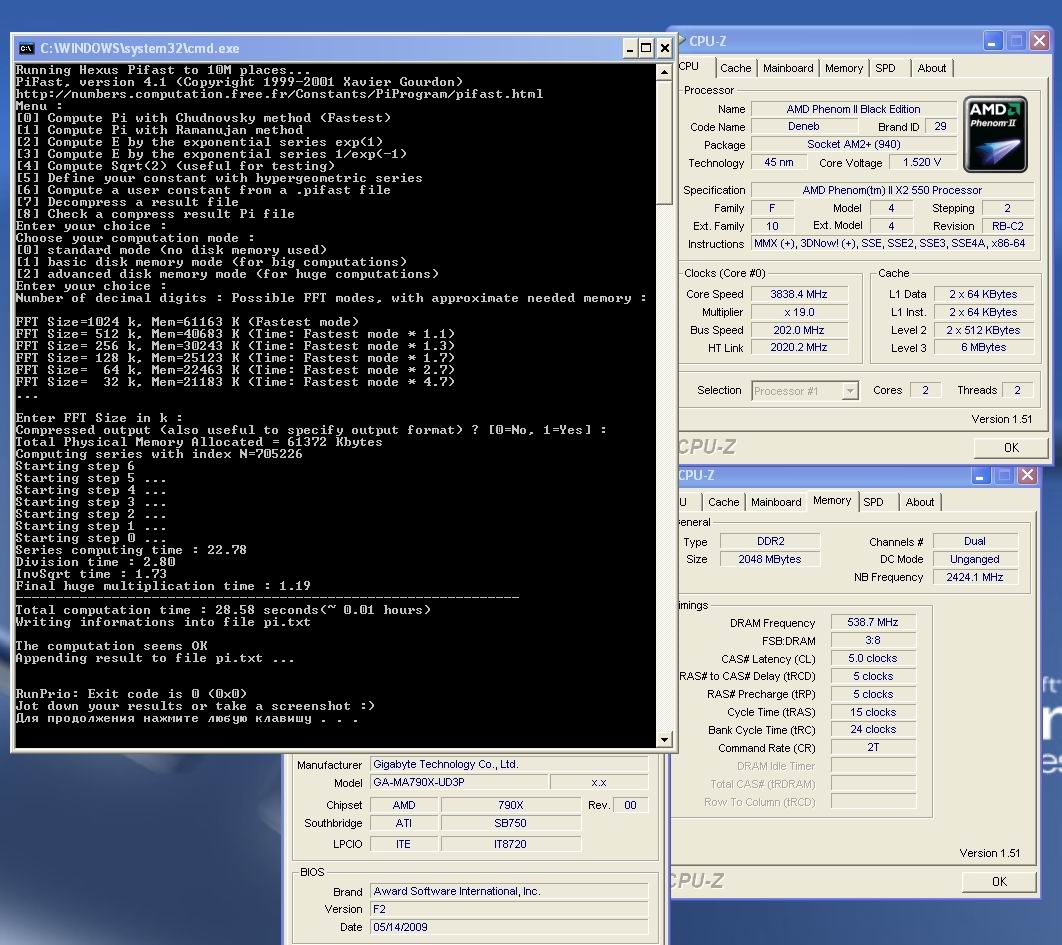Click the Bus Speed value 202.0 MHz
The width and height of the screenshot is (1062, 945).
[799, 330]
